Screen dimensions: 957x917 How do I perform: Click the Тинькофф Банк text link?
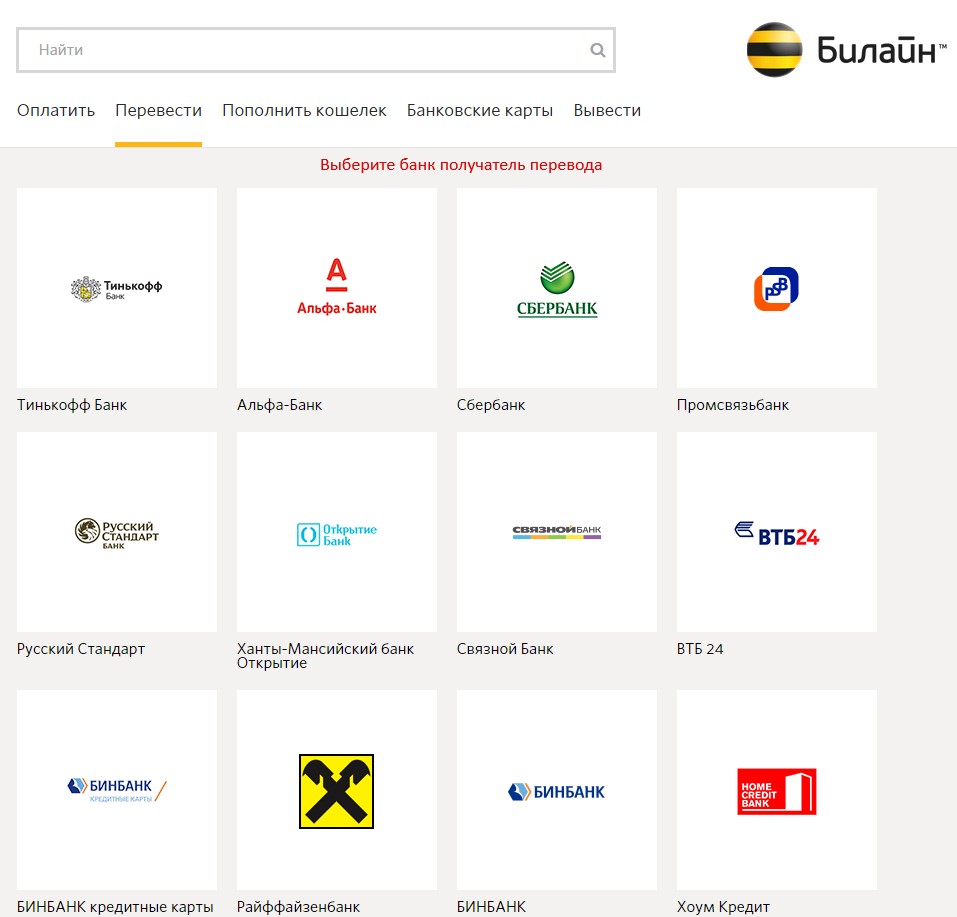coord(72,405)
